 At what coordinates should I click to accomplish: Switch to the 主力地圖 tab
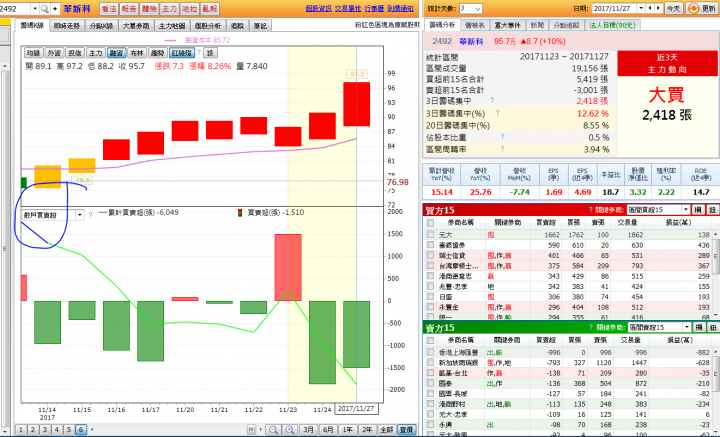[x=172, y=26]
